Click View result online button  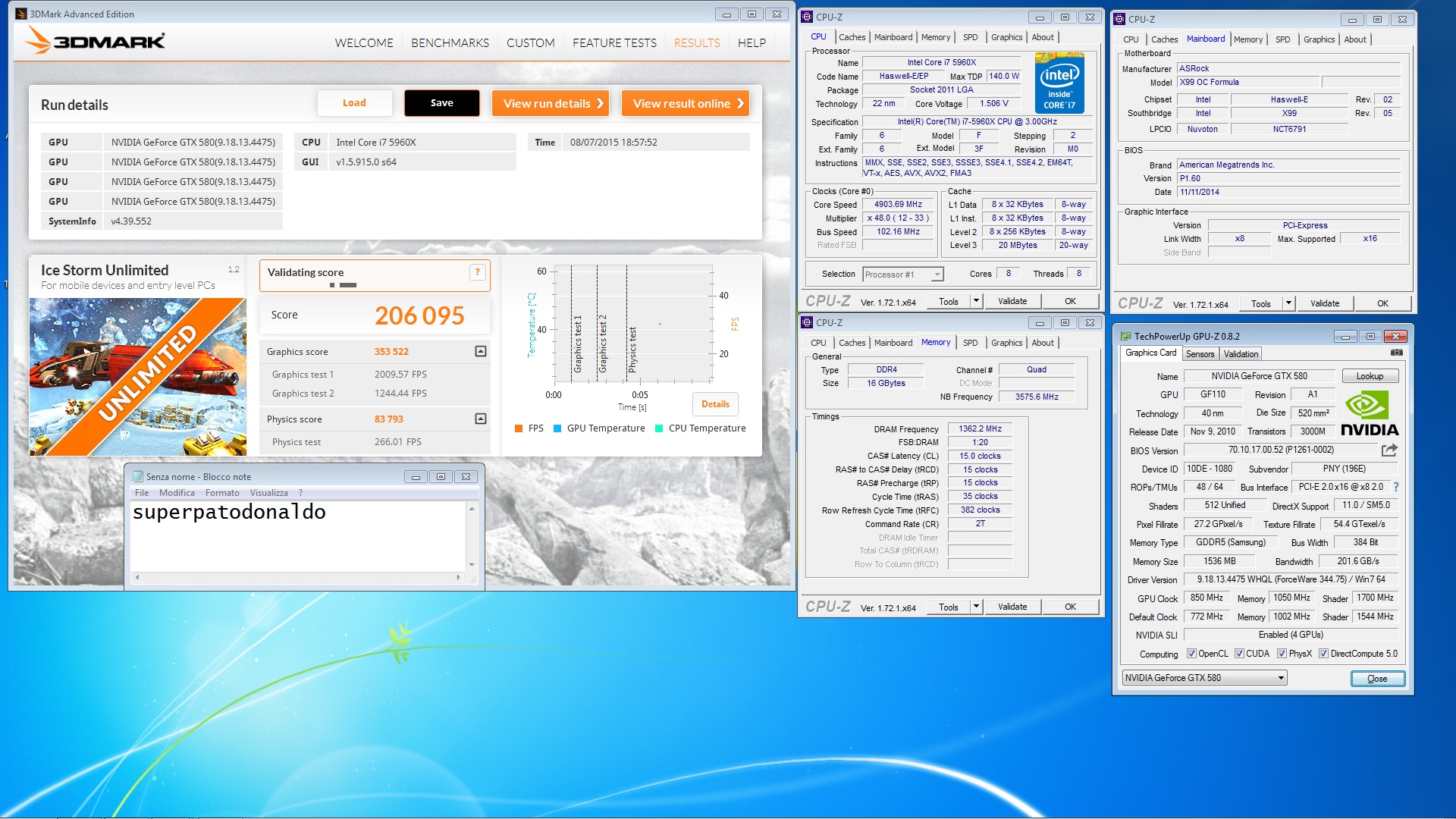coord(686,103)
